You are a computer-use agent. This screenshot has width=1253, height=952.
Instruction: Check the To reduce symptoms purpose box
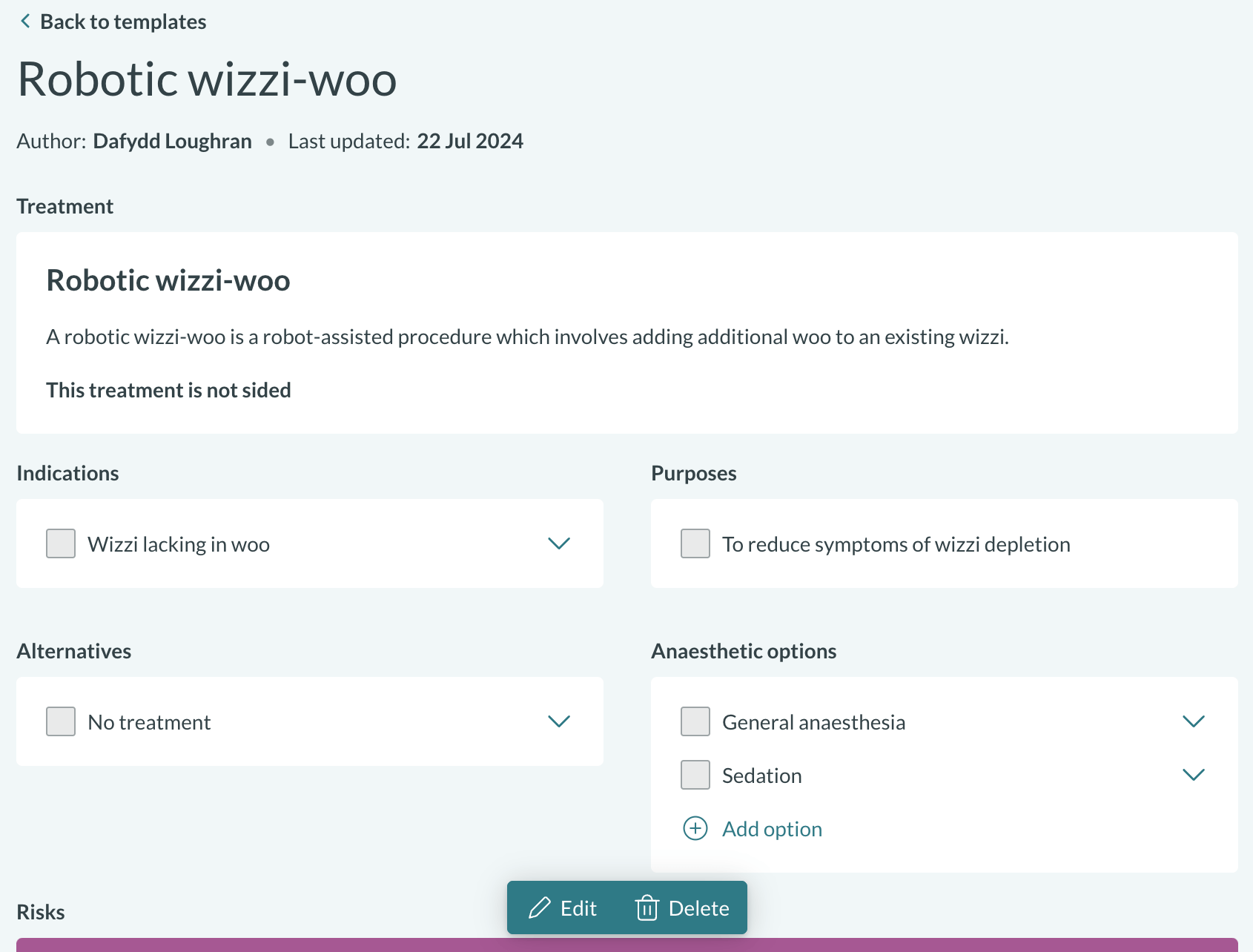(x=695, y=543)
